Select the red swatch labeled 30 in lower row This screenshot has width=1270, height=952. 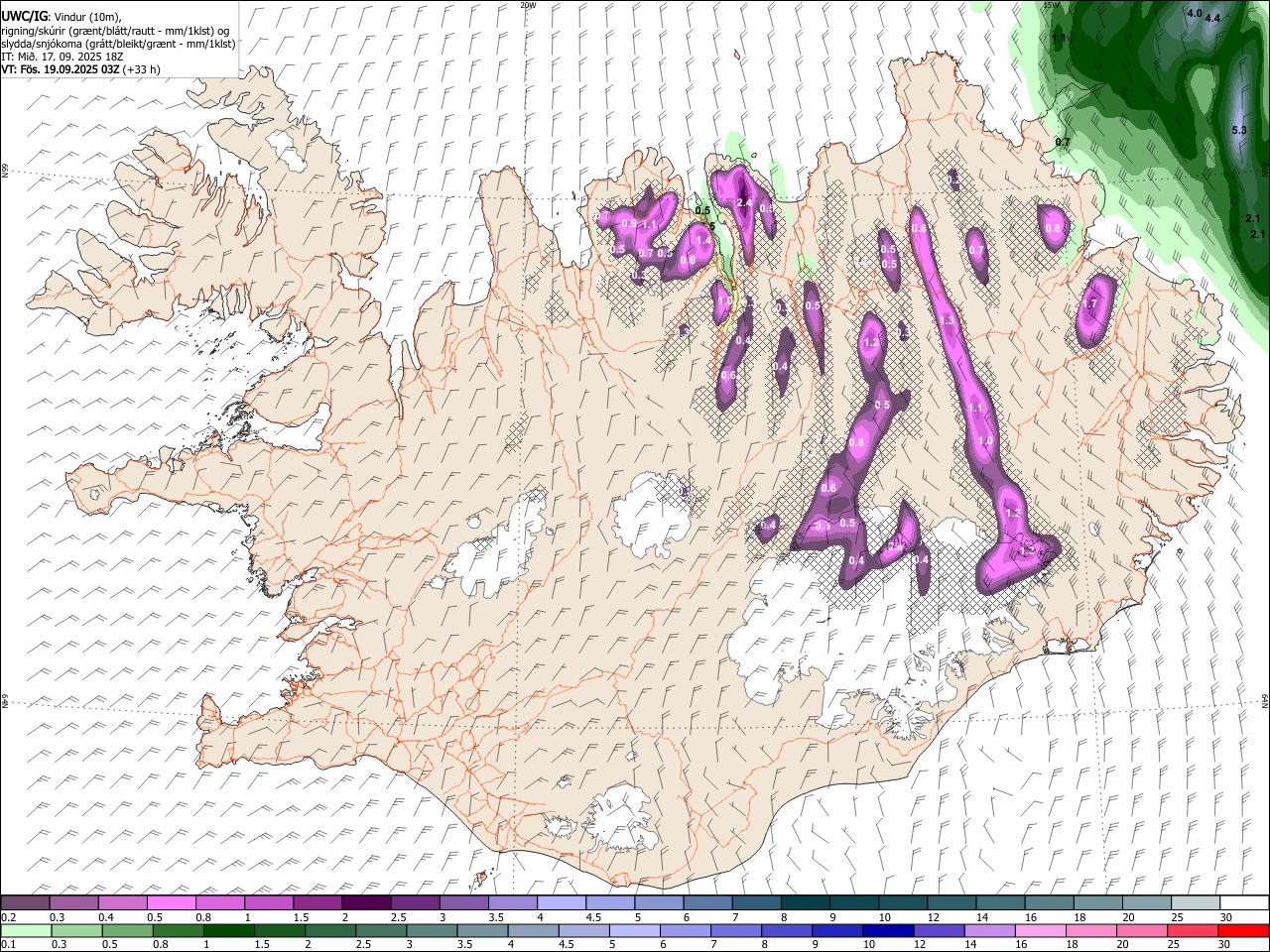click(x=1242, y=931)
